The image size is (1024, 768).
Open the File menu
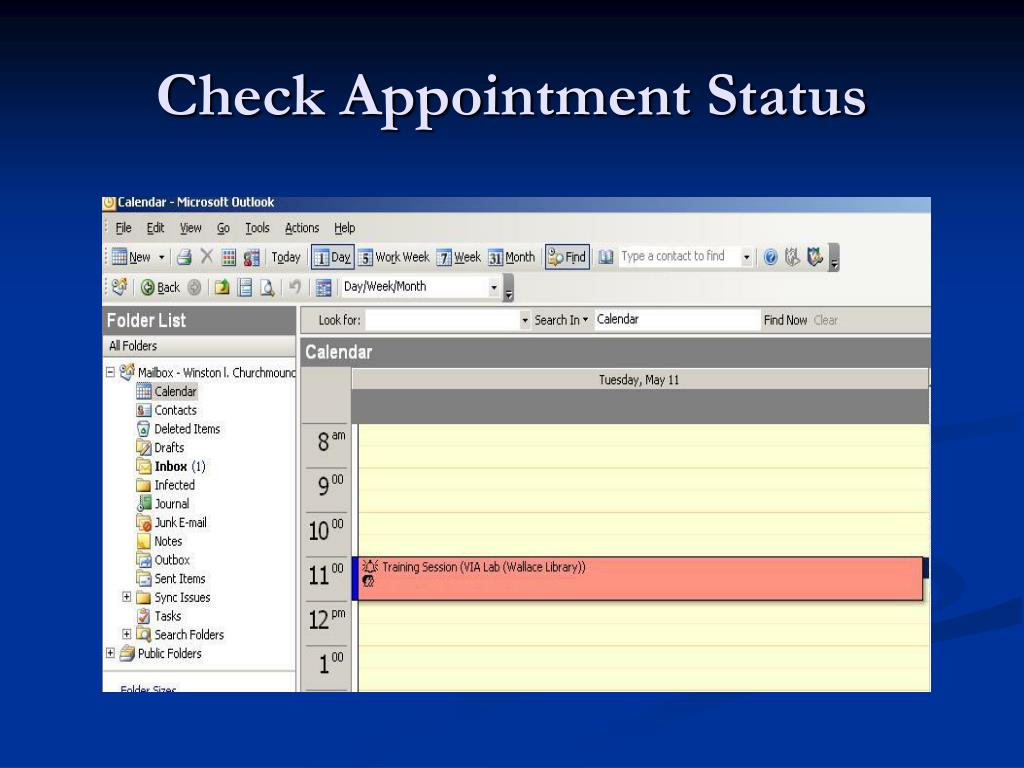(x=123, y=228)
